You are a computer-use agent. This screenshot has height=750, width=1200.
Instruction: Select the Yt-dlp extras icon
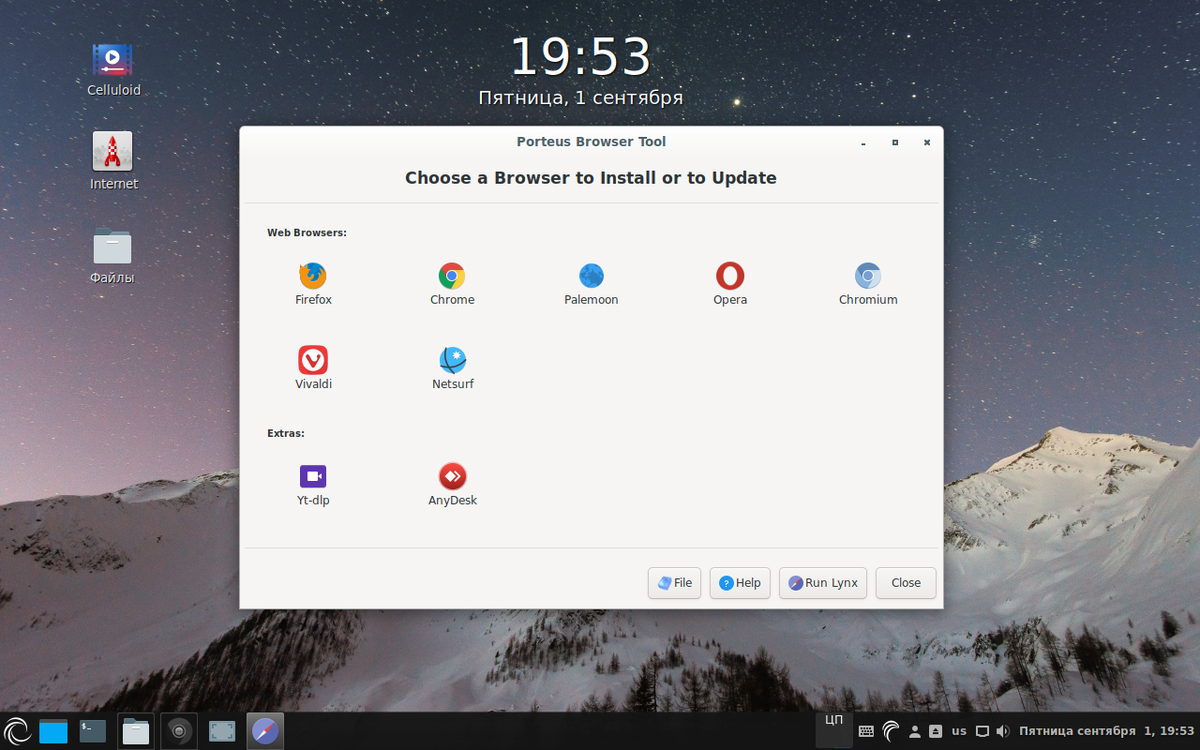click(x=313, y=476)
